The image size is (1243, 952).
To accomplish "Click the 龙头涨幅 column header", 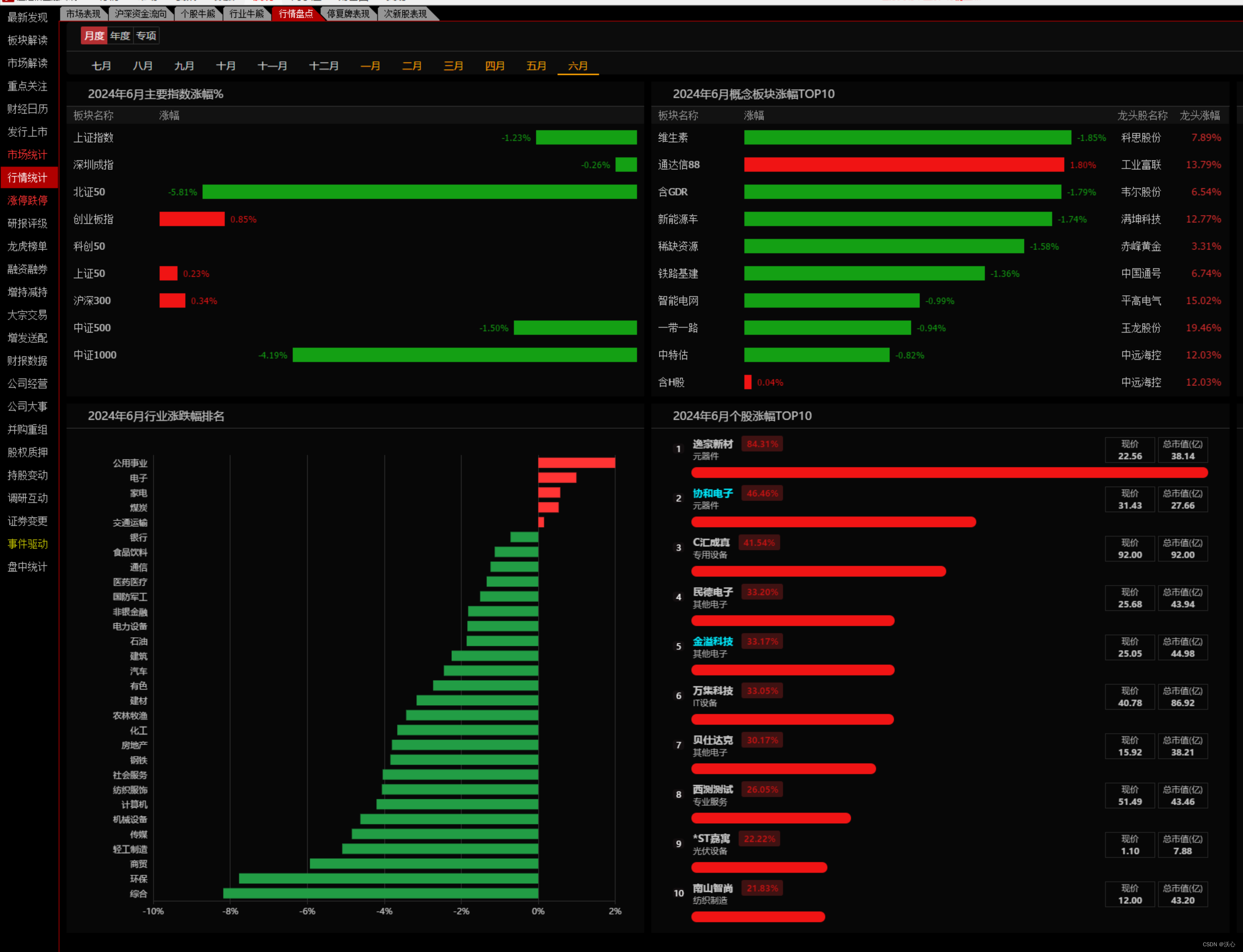I will [x=1200, y=115].
